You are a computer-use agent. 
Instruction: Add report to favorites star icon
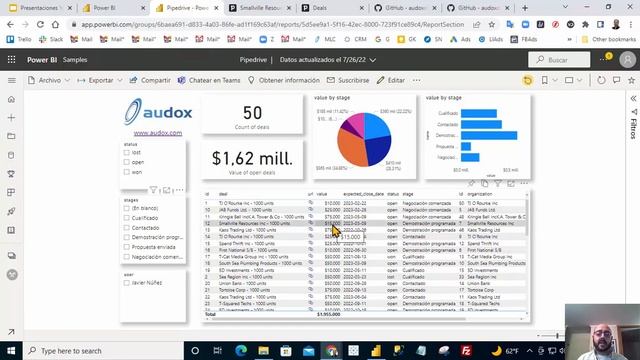631,80
